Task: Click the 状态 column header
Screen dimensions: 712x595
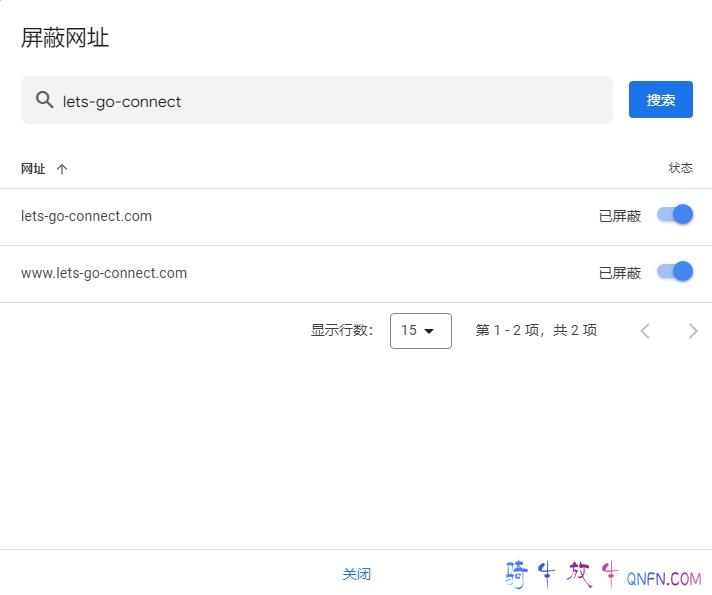Action: click(x=680, y=168)
